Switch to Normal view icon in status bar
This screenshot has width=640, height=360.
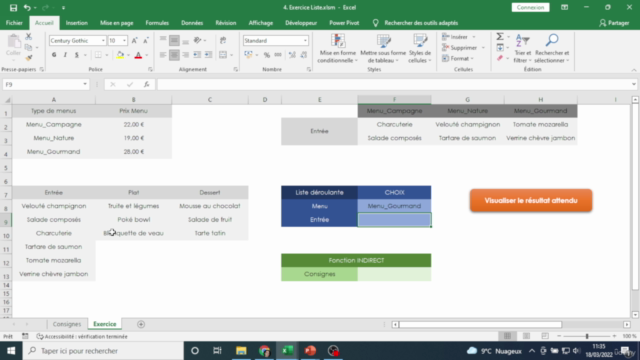coord(507,336)
